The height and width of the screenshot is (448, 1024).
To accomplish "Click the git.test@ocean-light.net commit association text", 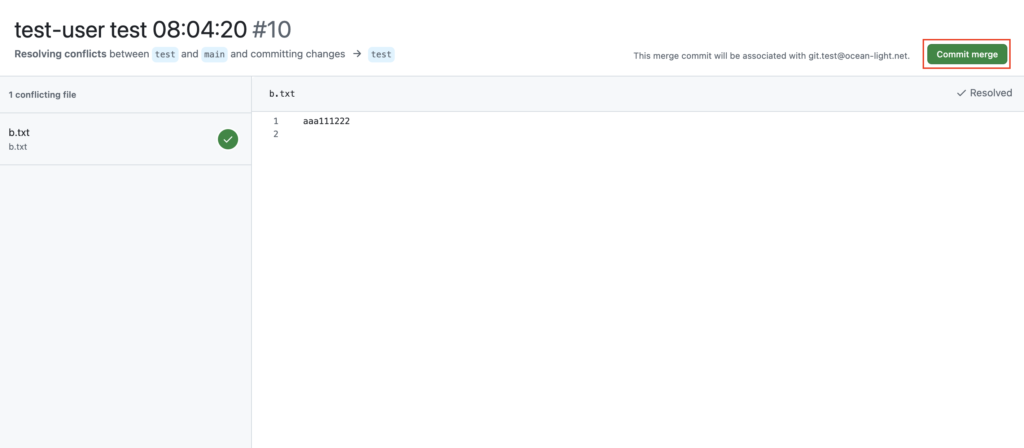I will click(x=771, y=56).
